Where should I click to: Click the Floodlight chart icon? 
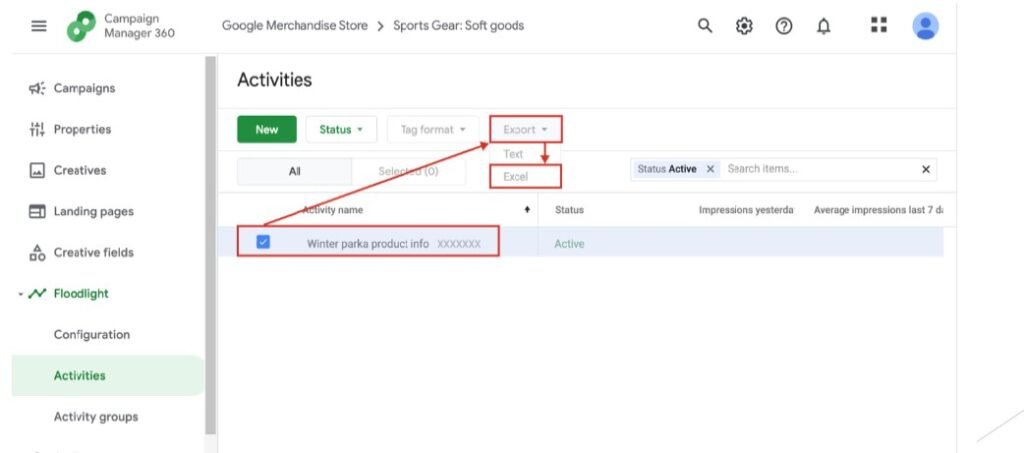pyautogui.click(x=37, y=294)
